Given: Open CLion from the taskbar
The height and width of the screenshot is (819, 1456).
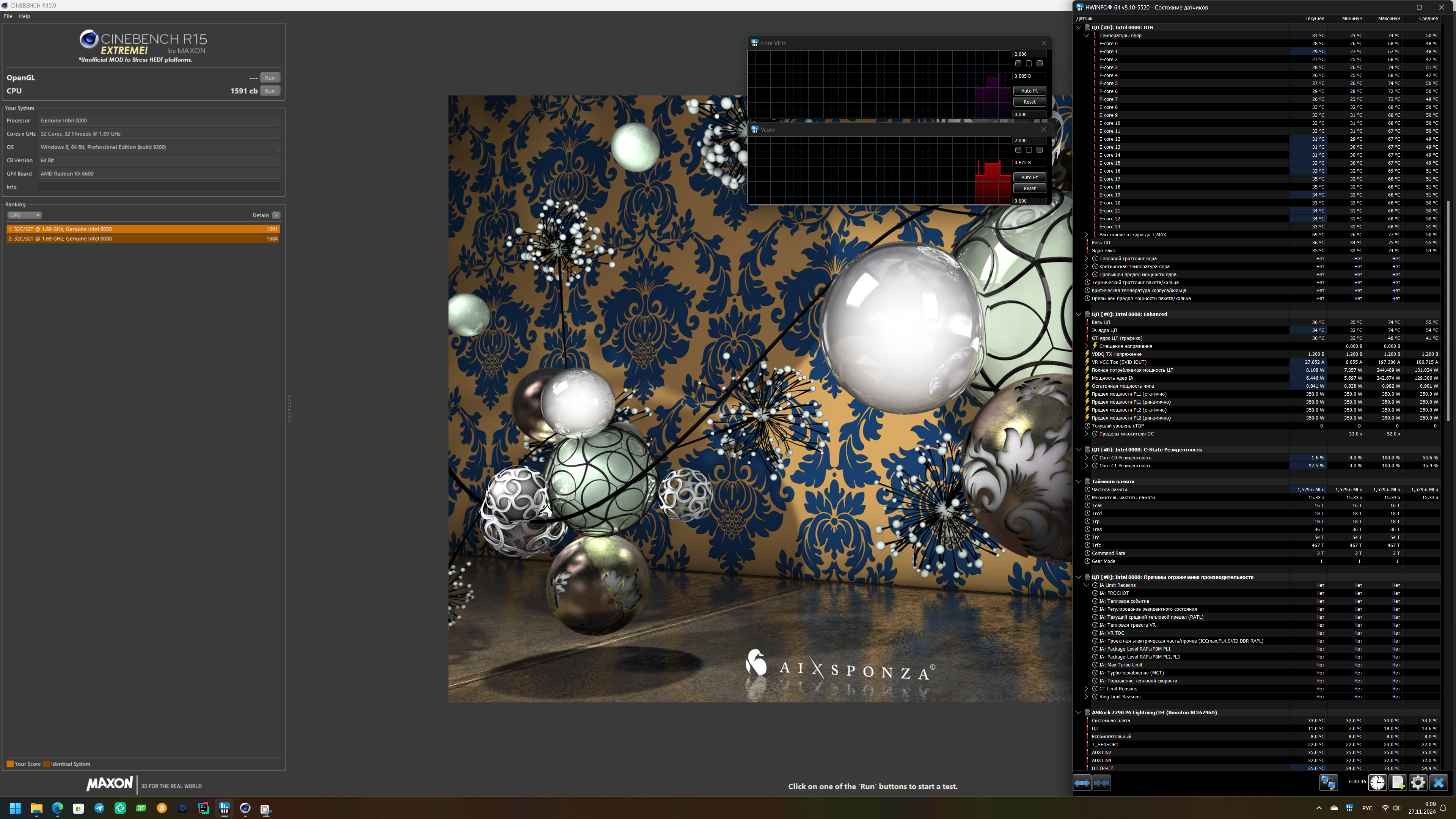Looking at the screenshot, I should 204,808.
